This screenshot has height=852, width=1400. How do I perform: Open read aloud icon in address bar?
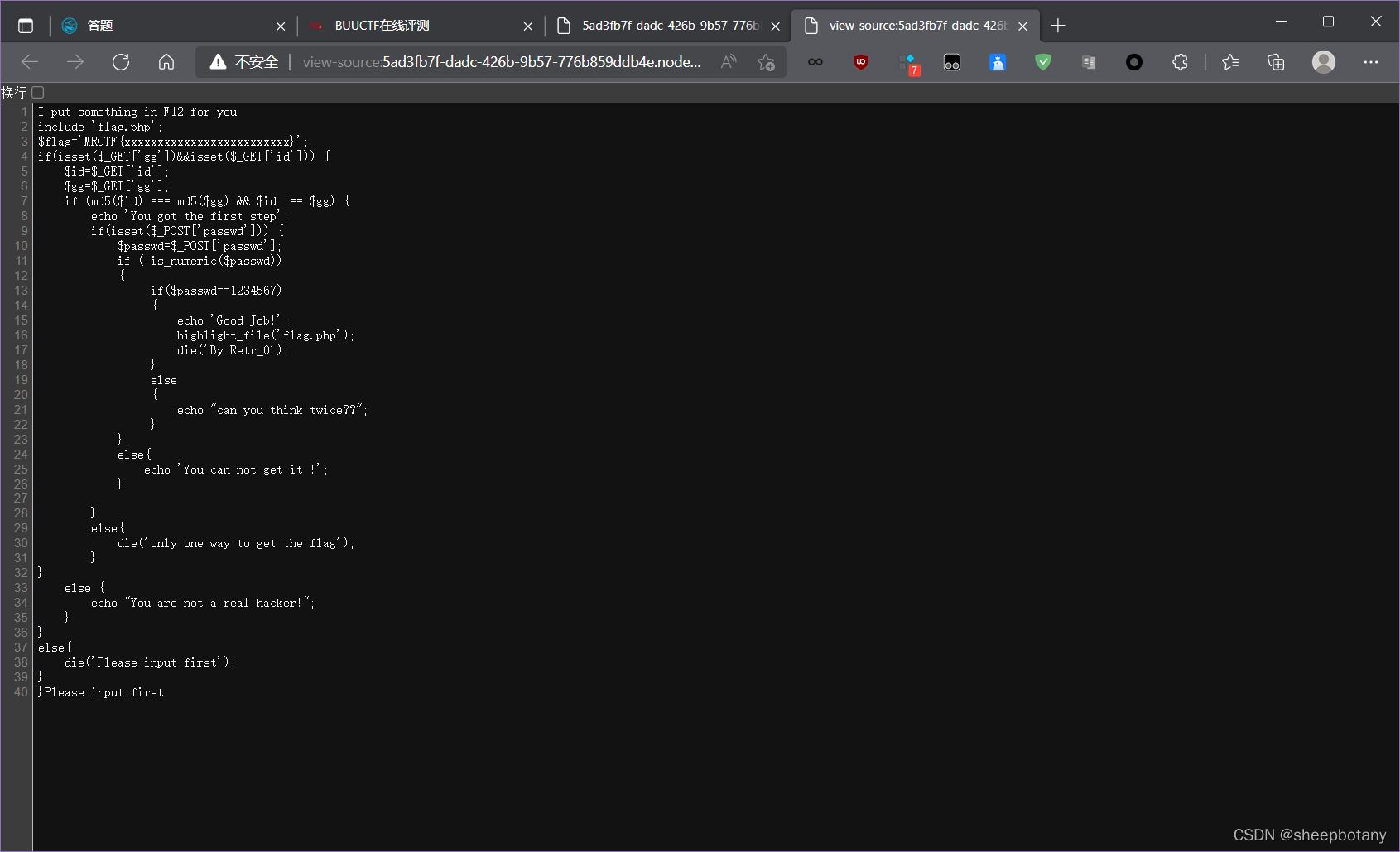729,62
